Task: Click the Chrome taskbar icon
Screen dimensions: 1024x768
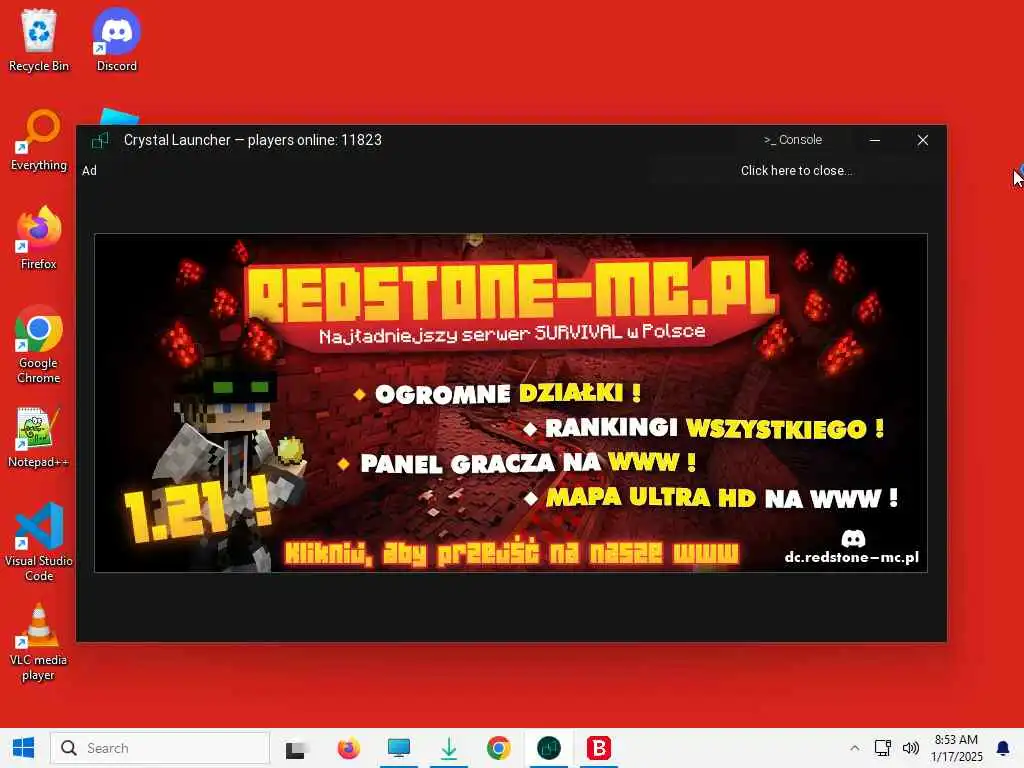Action: pos(498,748)
